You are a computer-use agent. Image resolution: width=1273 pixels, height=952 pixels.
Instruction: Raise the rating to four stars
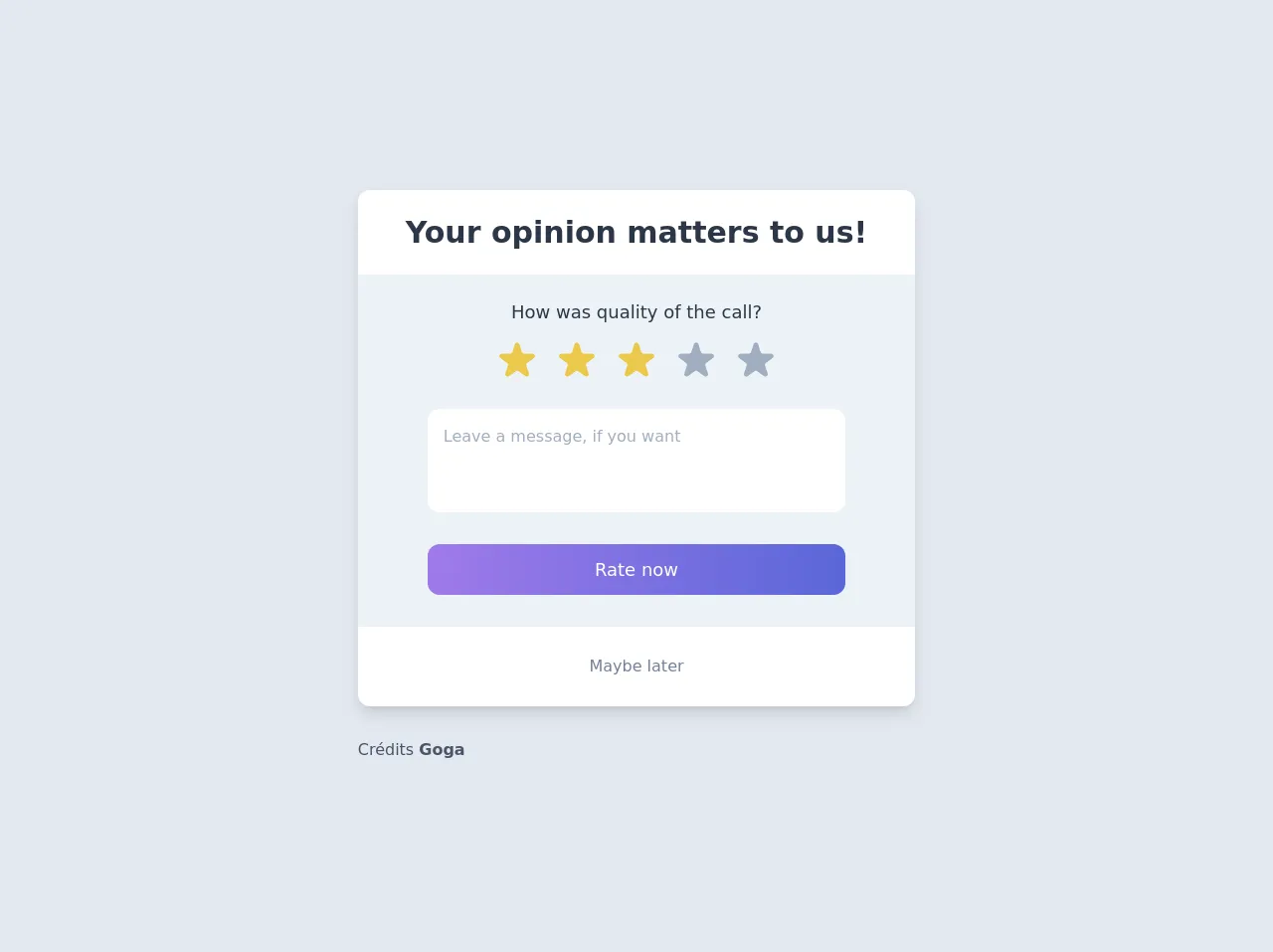point(696,360)
